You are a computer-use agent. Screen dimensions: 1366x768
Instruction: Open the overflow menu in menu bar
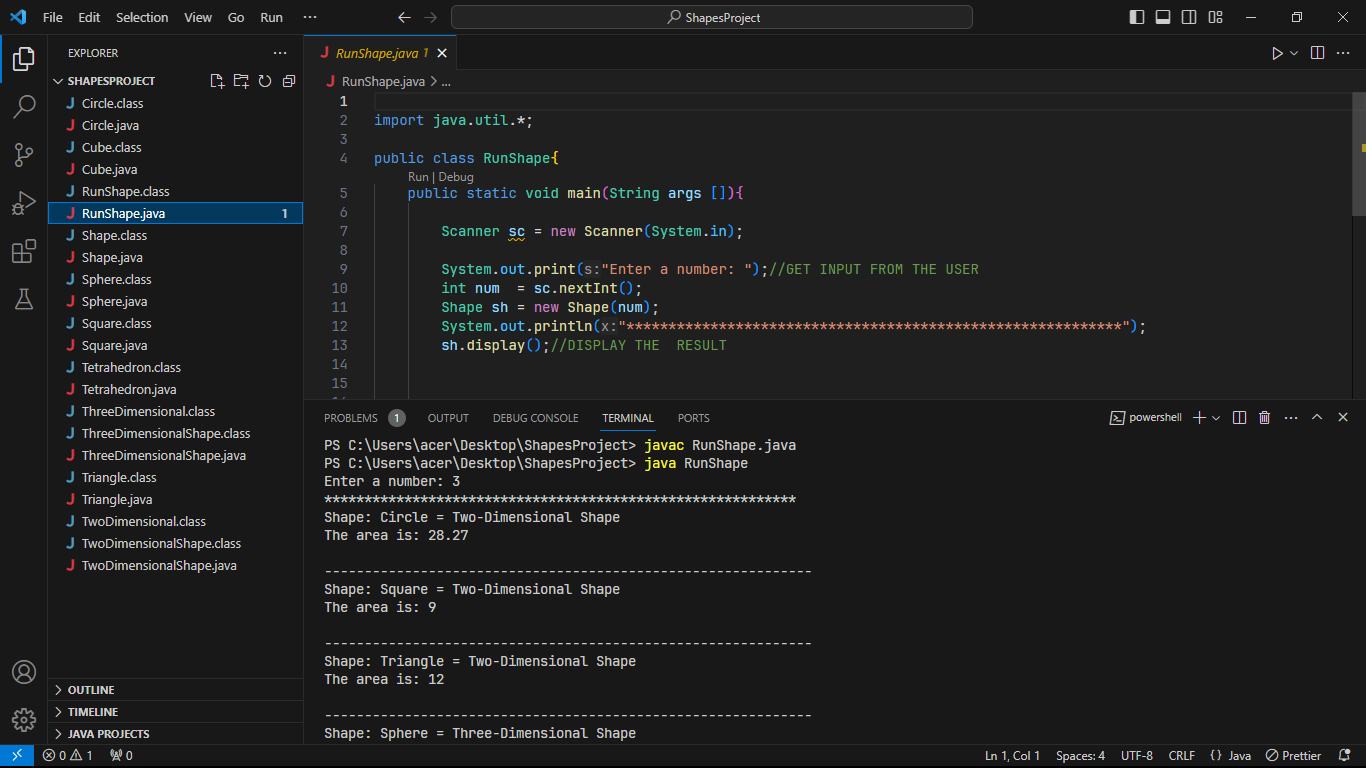click(x=309, y=17)
